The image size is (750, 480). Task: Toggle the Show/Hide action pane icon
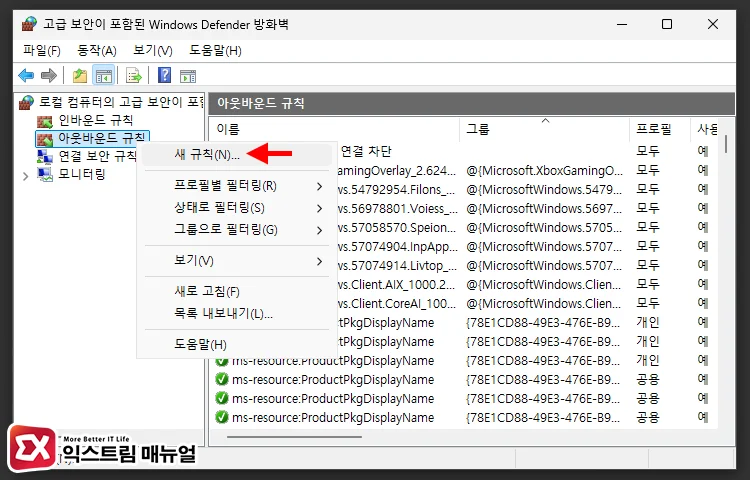click(x=187, y=75)
